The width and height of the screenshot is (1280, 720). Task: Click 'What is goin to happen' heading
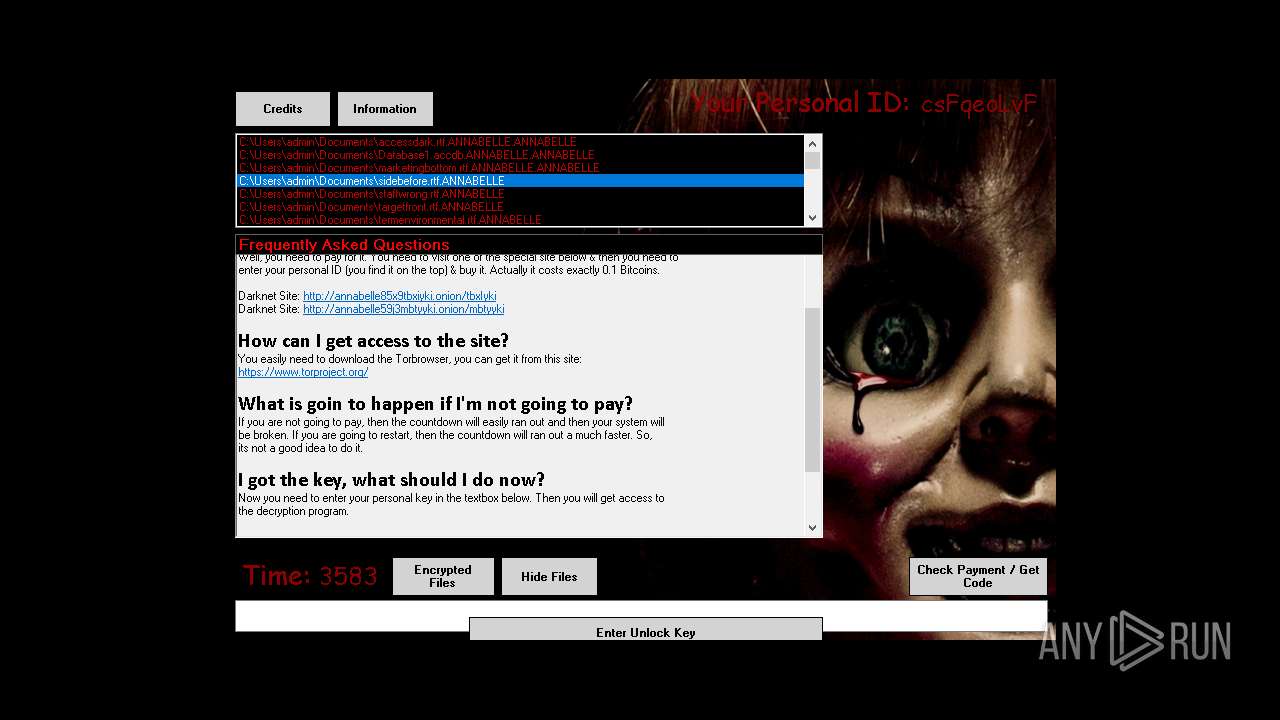point(435,404)
